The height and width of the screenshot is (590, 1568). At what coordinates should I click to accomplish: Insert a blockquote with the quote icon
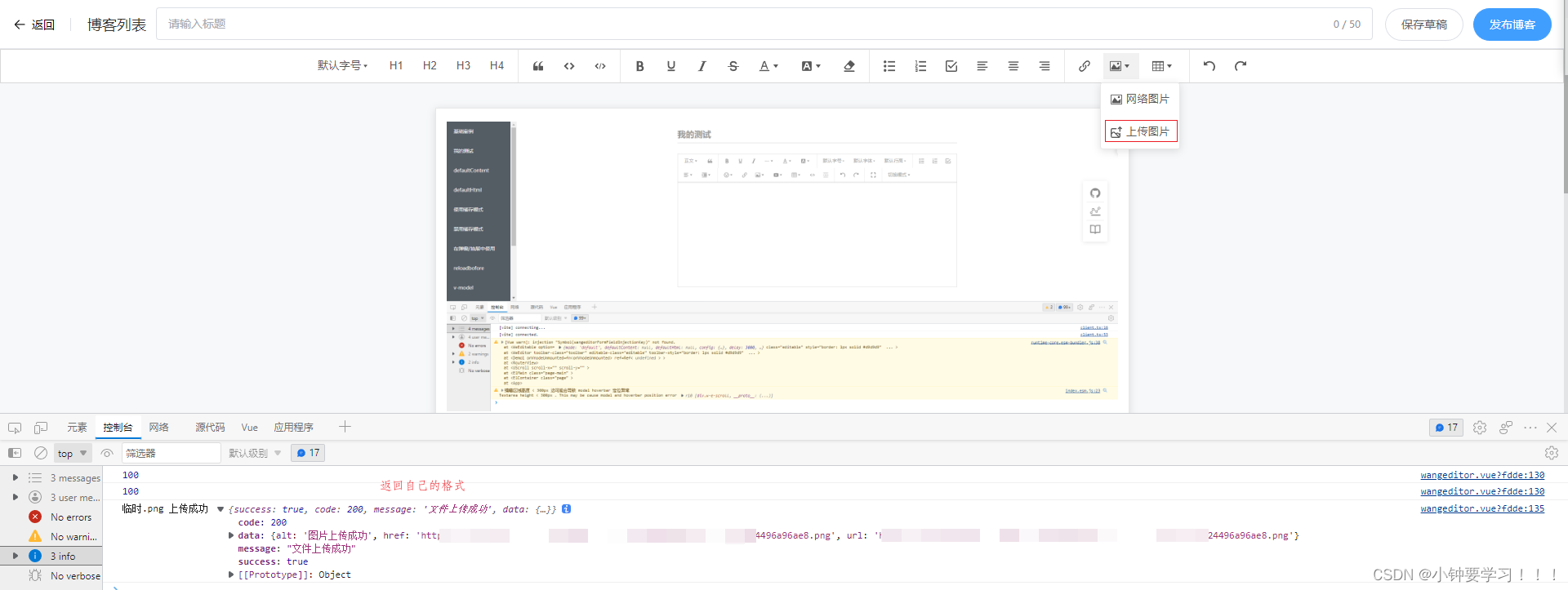click(538, 66)
